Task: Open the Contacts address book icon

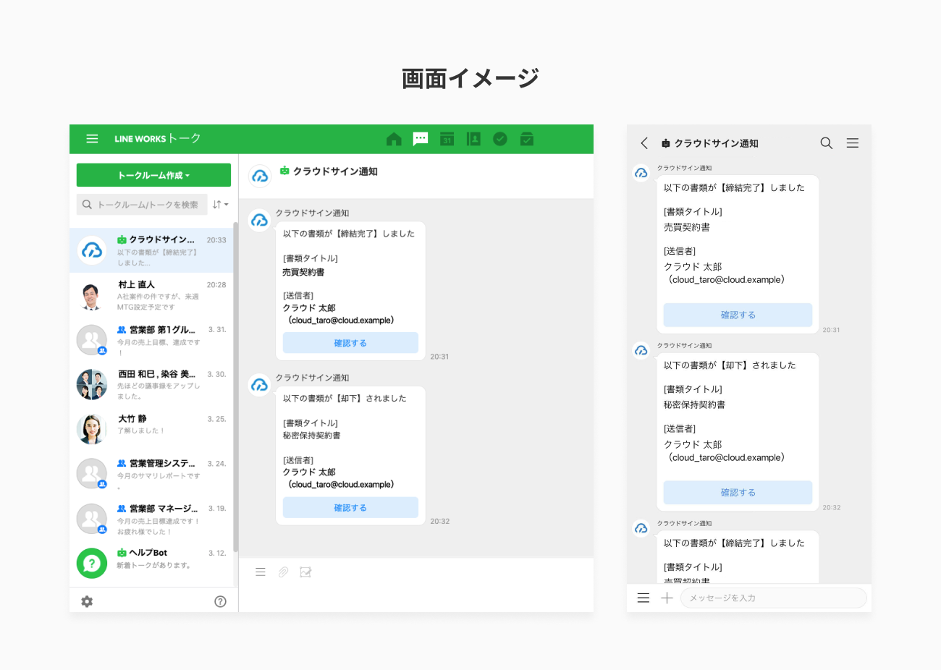Action: (474, 139)
